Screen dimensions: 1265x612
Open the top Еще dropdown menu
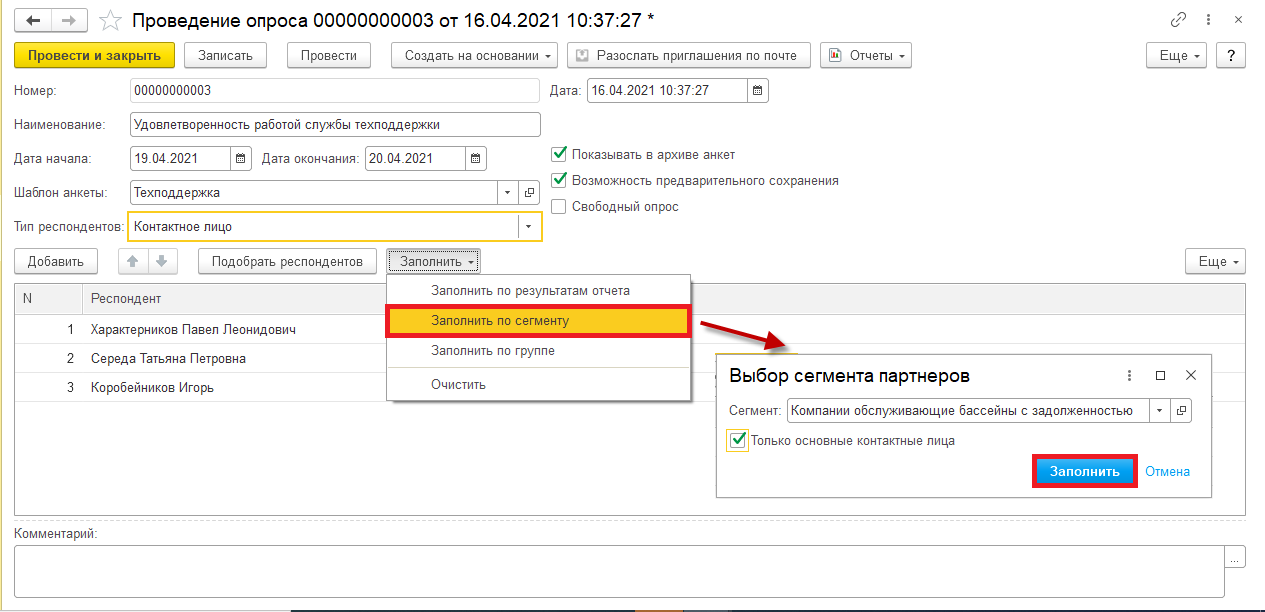coord(1177,55)
